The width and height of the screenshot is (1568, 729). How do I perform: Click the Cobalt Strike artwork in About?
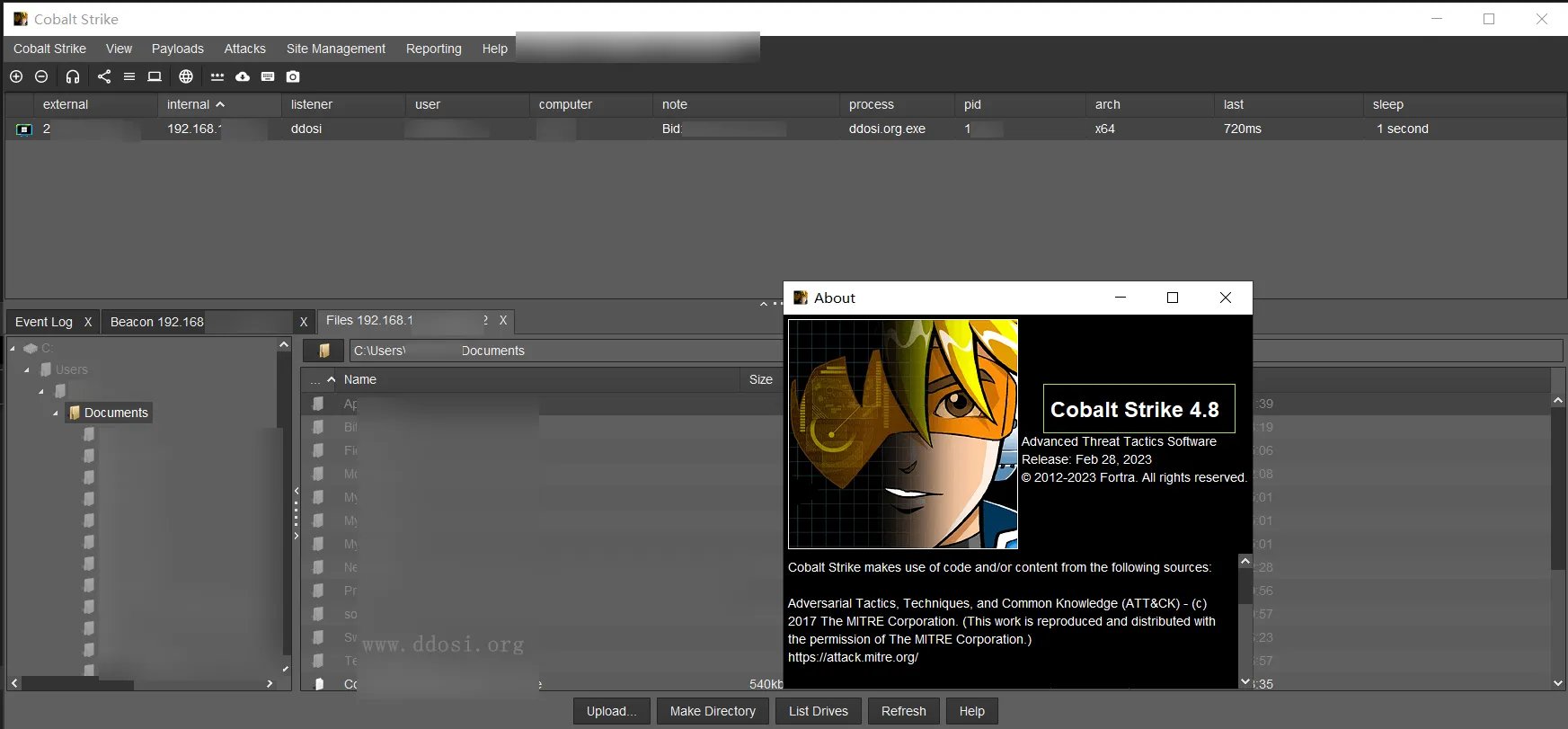point(903,434)
